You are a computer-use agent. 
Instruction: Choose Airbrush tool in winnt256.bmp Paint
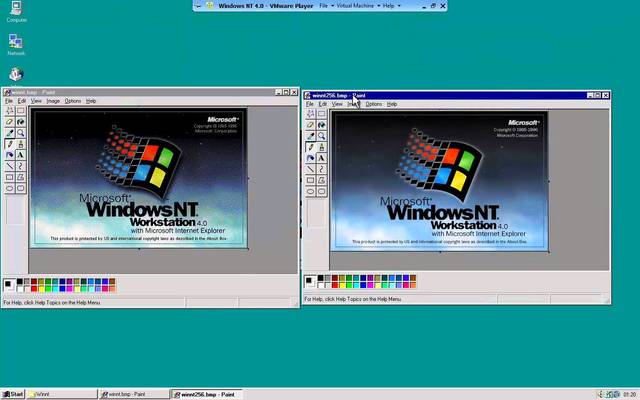point(311,158)
